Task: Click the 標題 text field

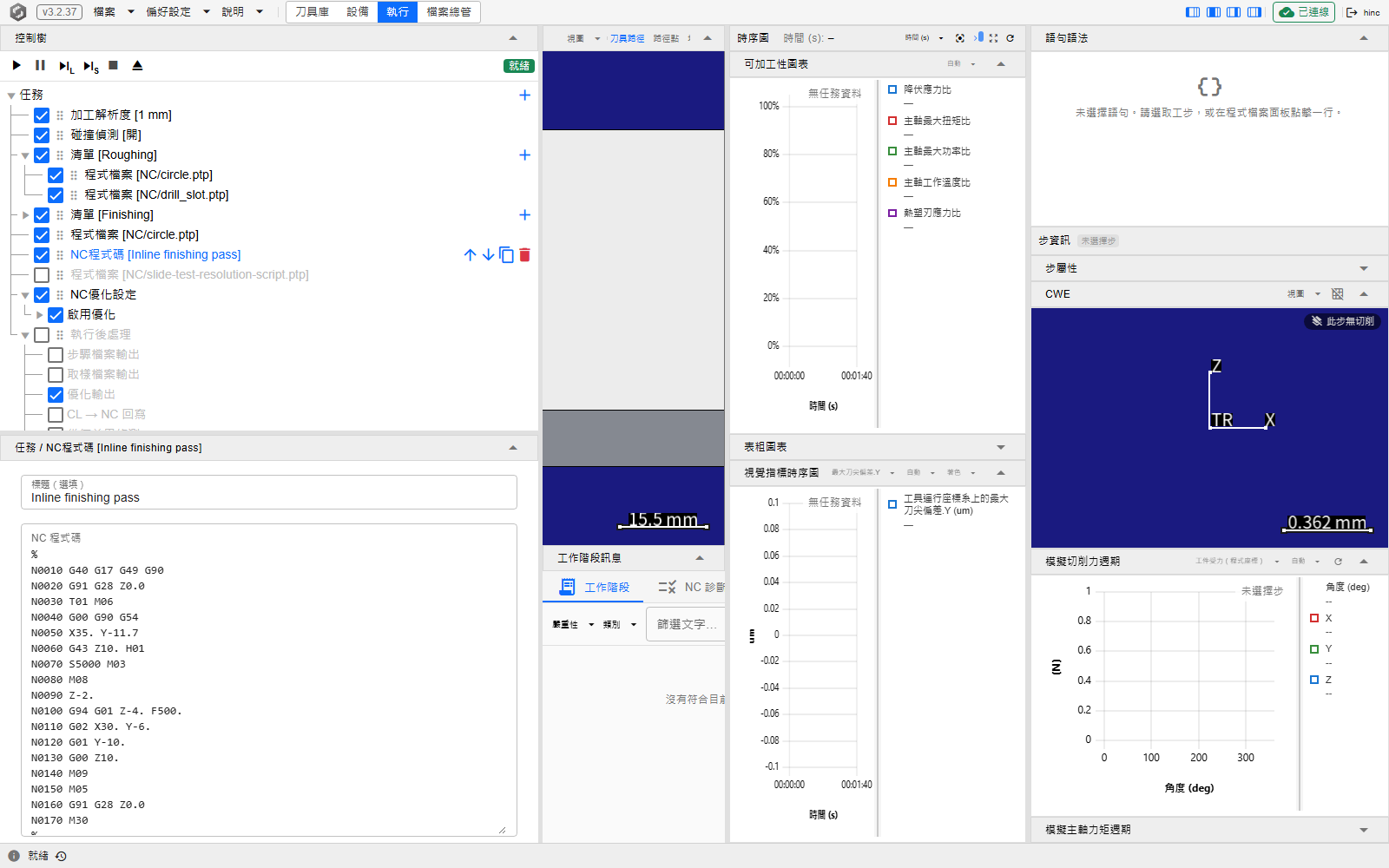Action: [x=269, y=492]
